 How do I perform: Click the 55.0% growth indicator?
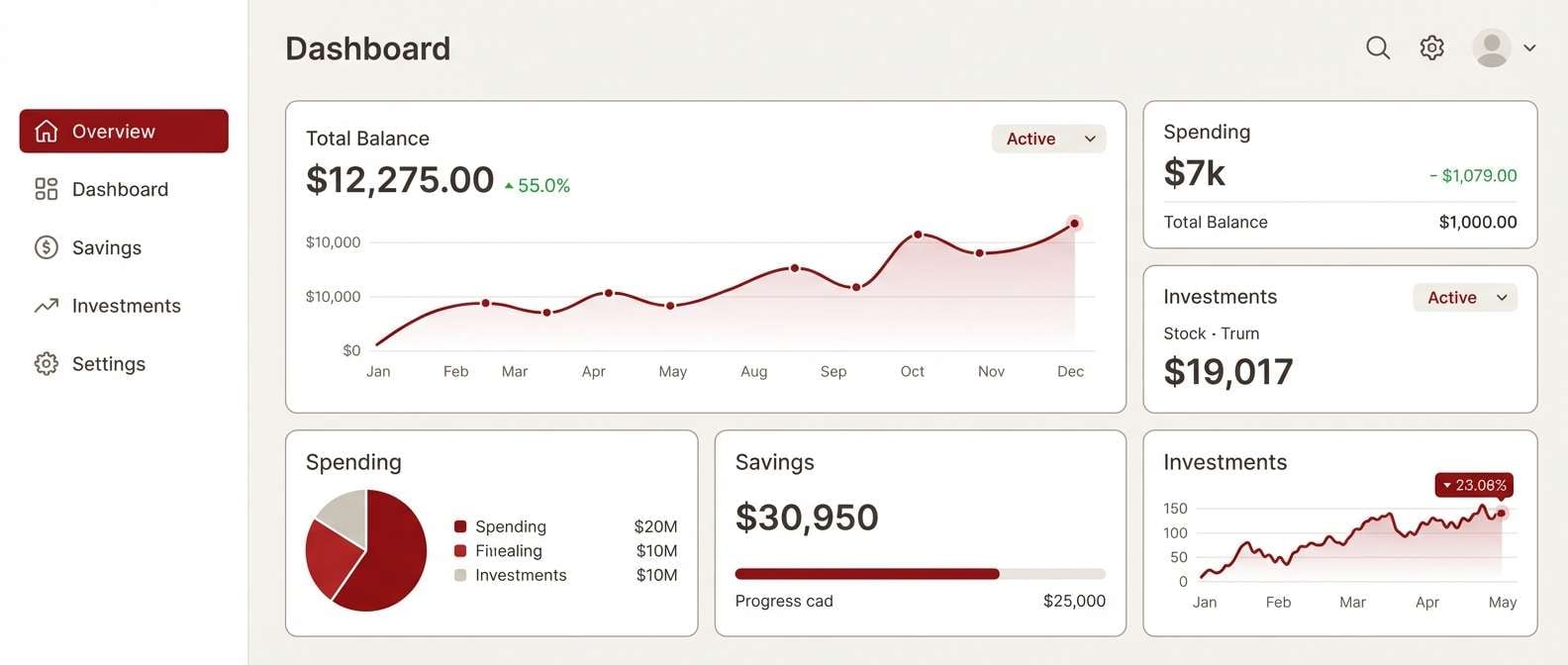click(x=538, y=184)
